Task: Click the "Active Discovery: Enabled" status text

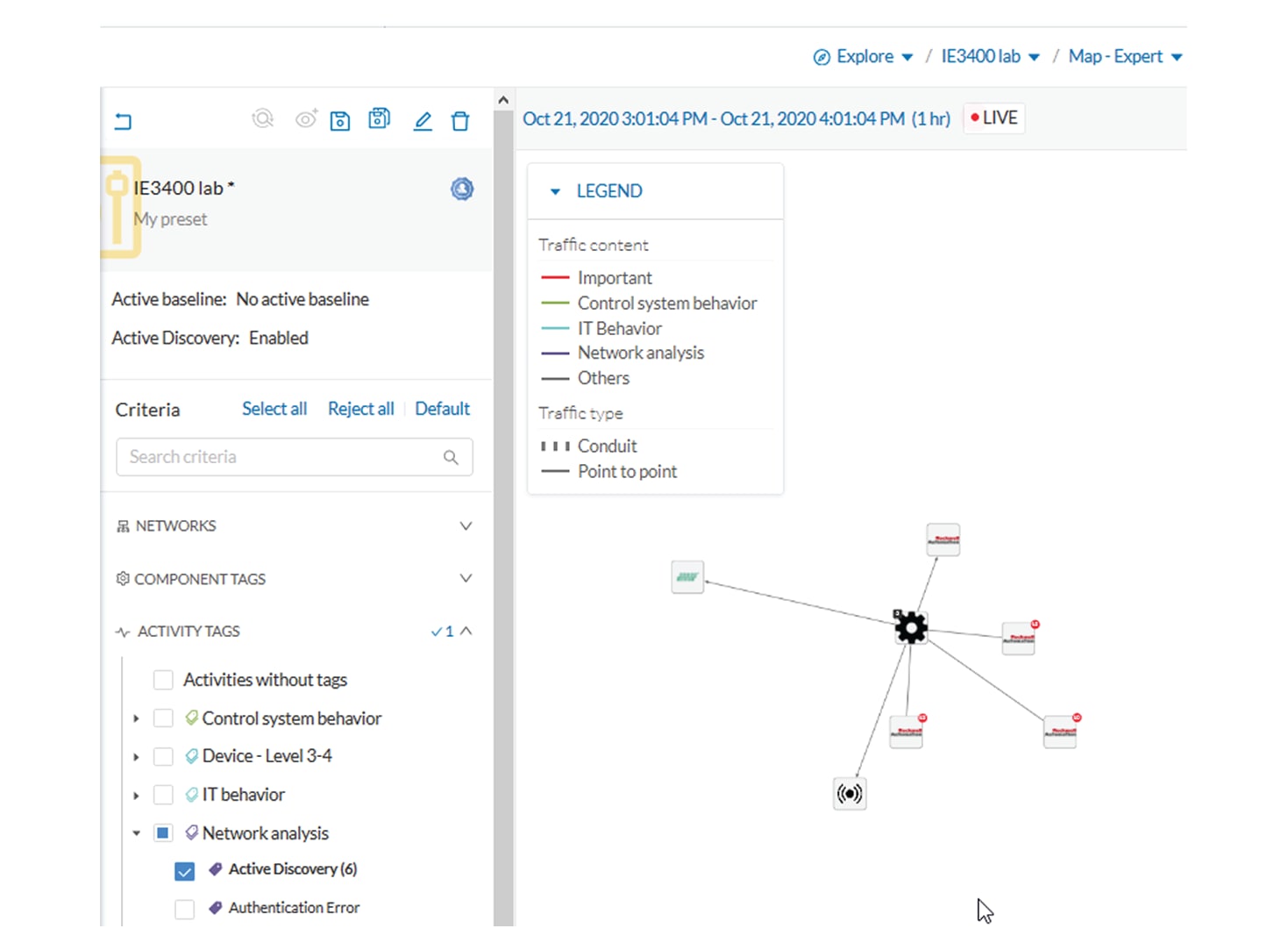Action: point(210,339)
